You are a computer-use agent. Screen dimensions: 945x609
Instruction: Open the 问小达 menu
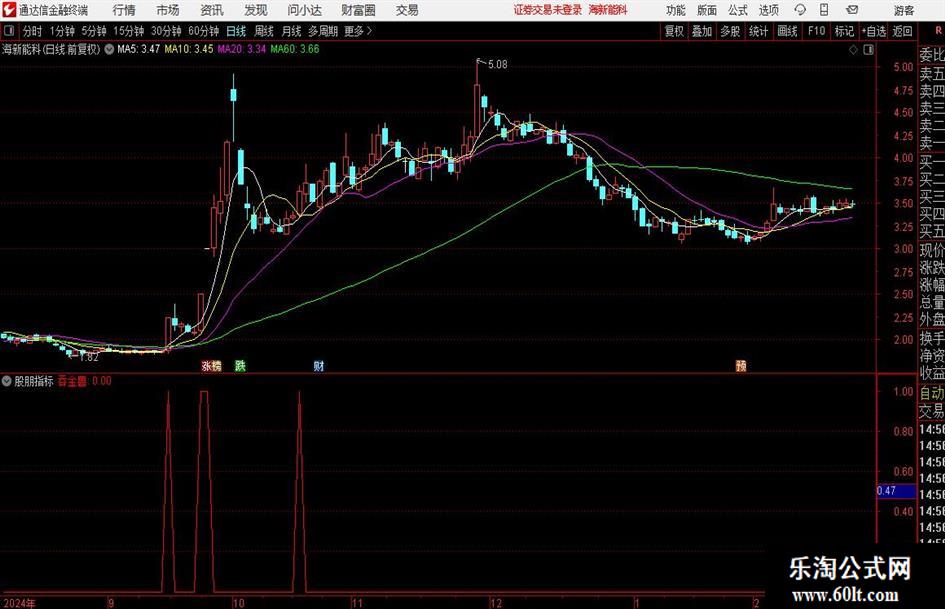point(304,10)
